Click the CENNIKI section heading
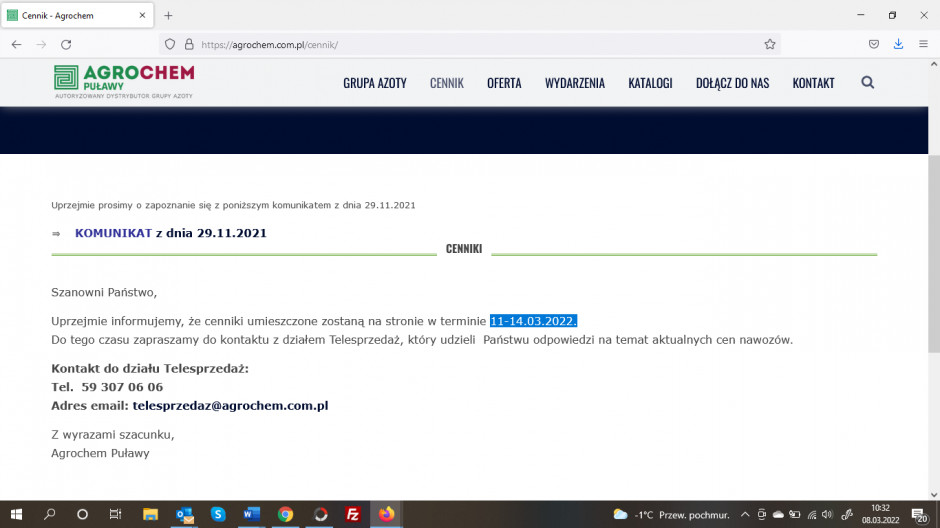 click(464, 249)
